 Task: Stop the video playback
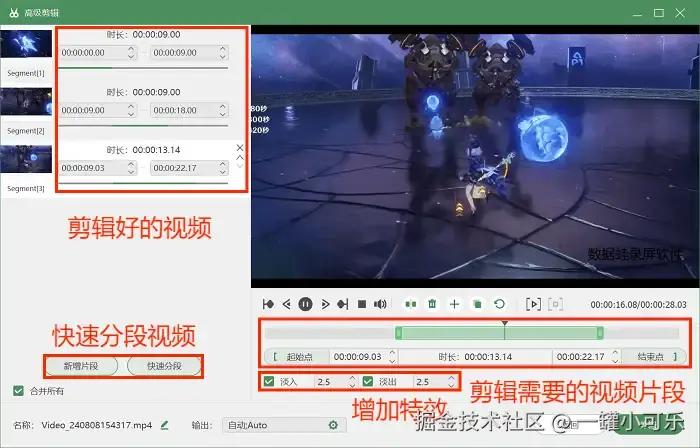click(x=362, y=304)
